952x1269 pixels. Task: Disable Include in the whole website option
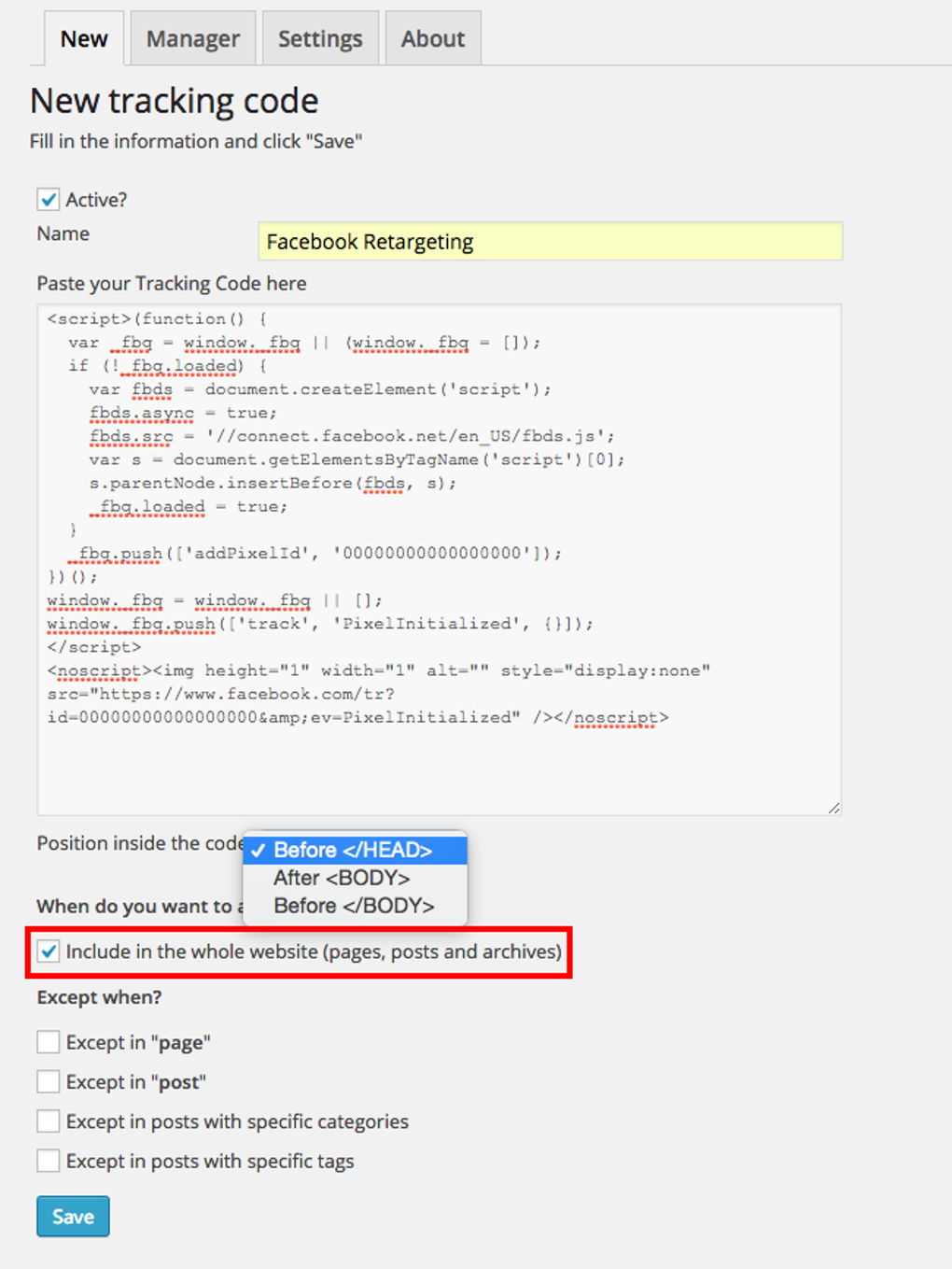49,952
